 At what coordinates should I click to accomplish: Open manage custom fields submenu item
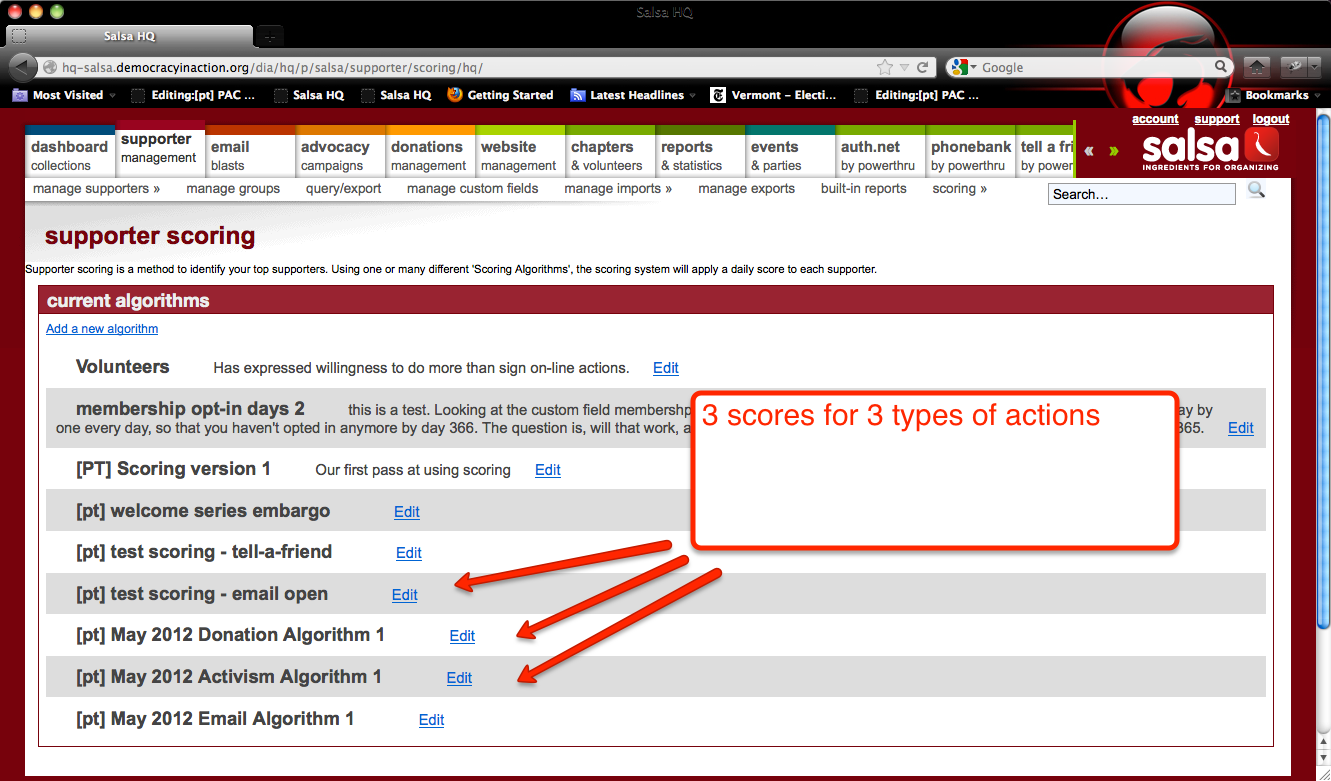point(472,188)
